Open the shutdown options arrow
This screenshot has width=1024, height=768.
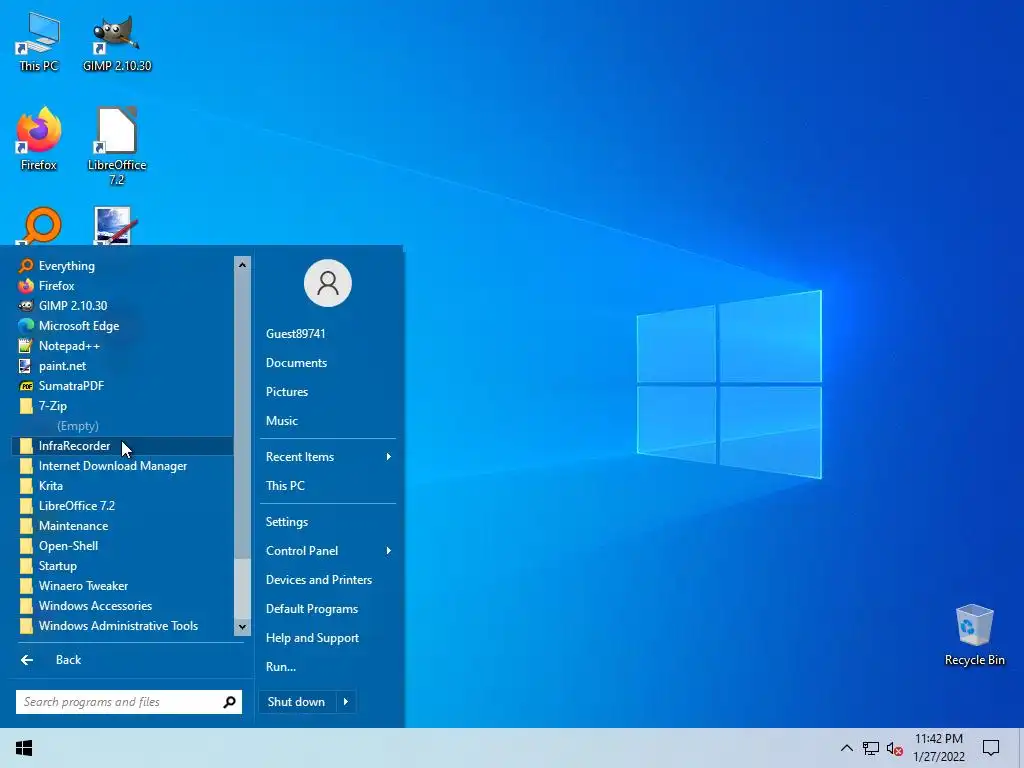tap(346, 701)
